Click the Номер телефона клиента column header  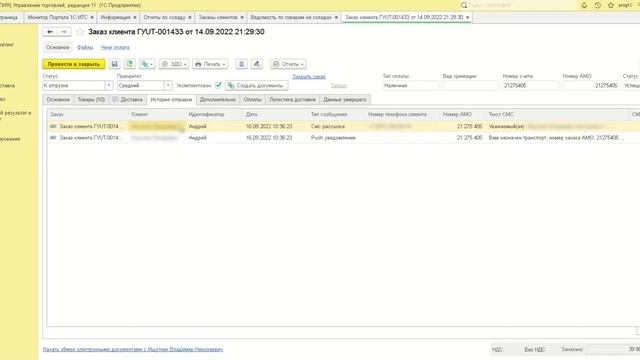pyautogui.click(x=403, y=114)
